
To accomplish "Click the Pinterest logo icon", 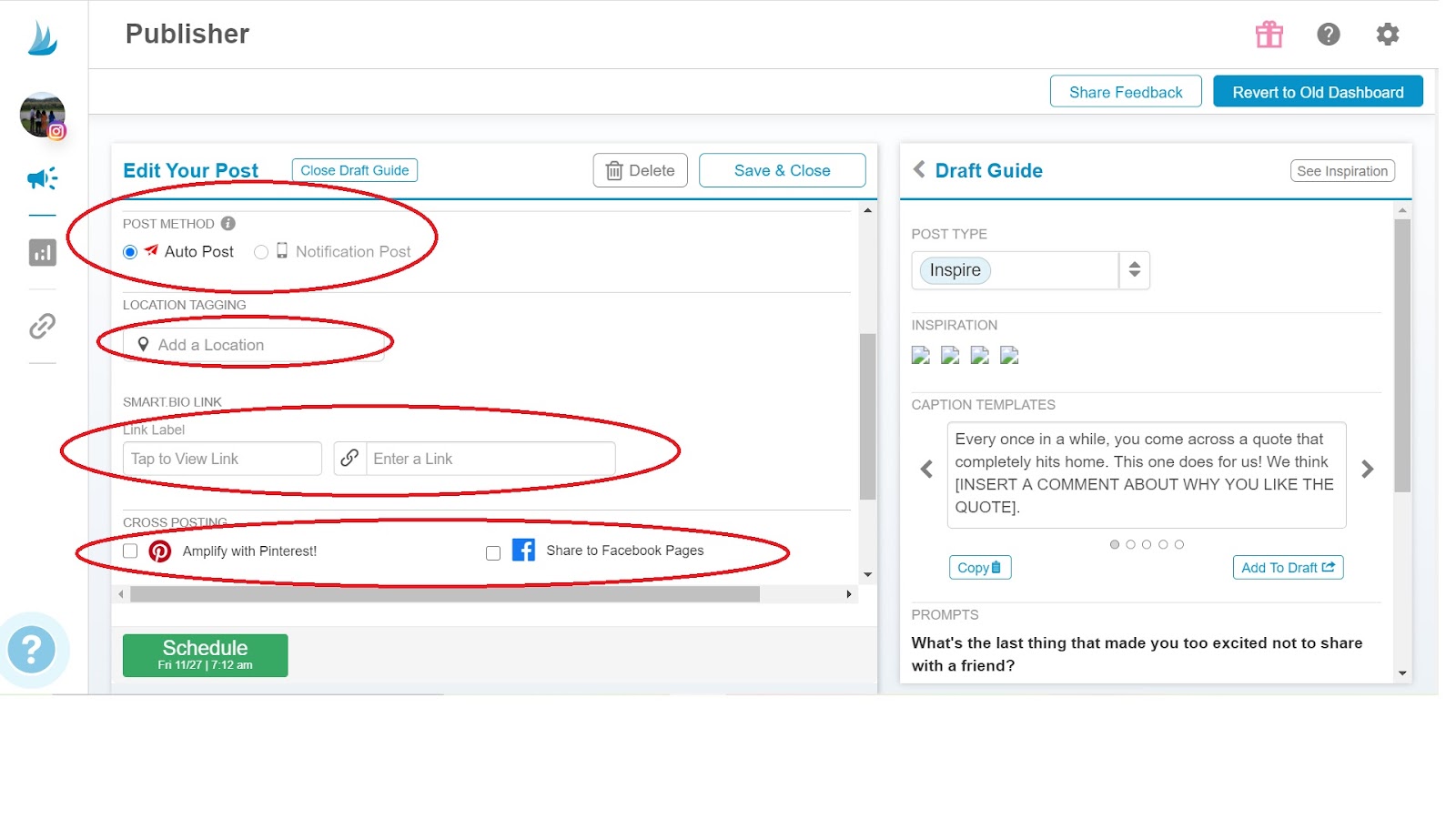I will click(160, 551).
